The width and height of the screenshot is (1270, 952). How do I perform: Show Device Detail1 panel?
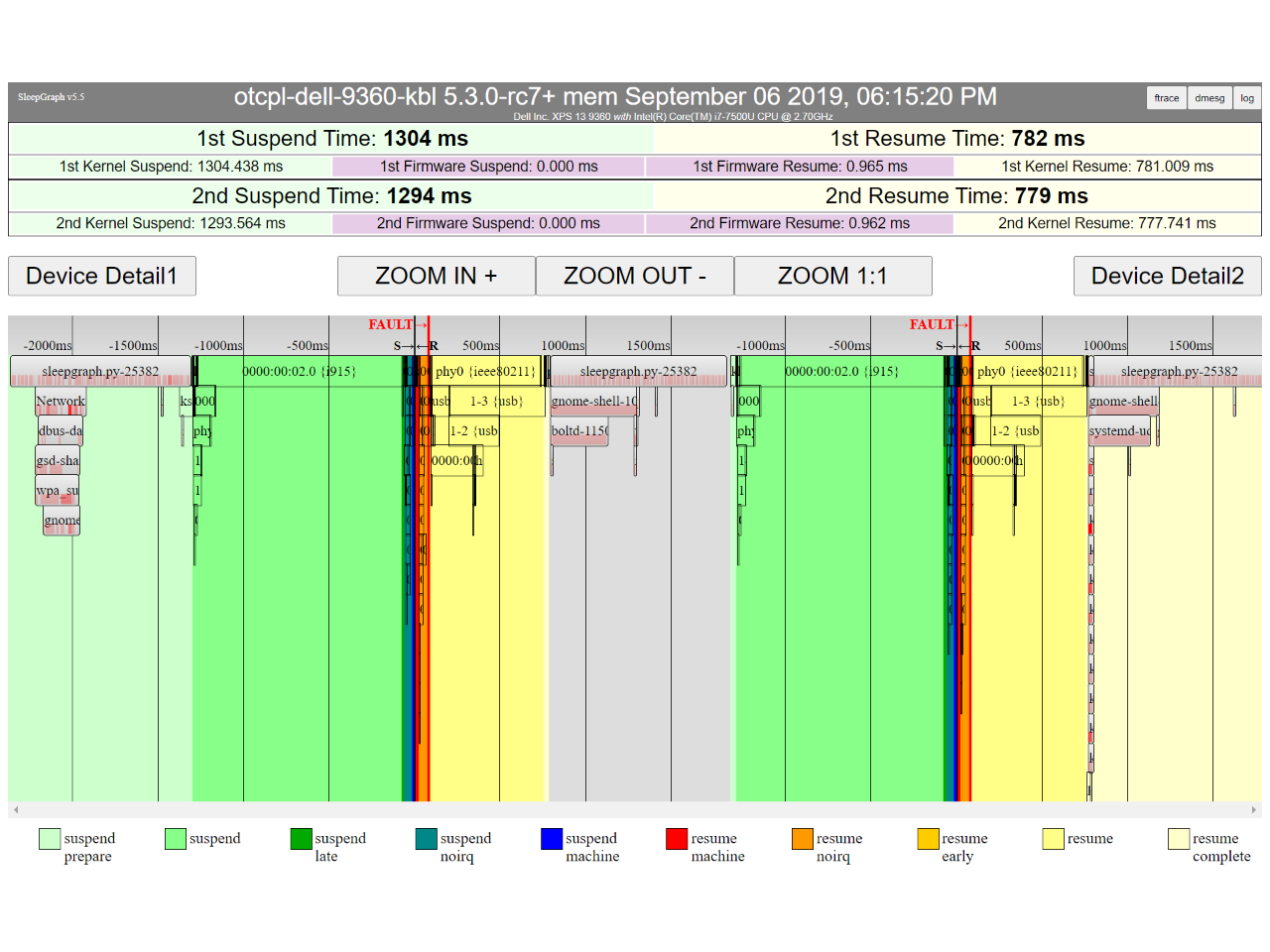102,276
